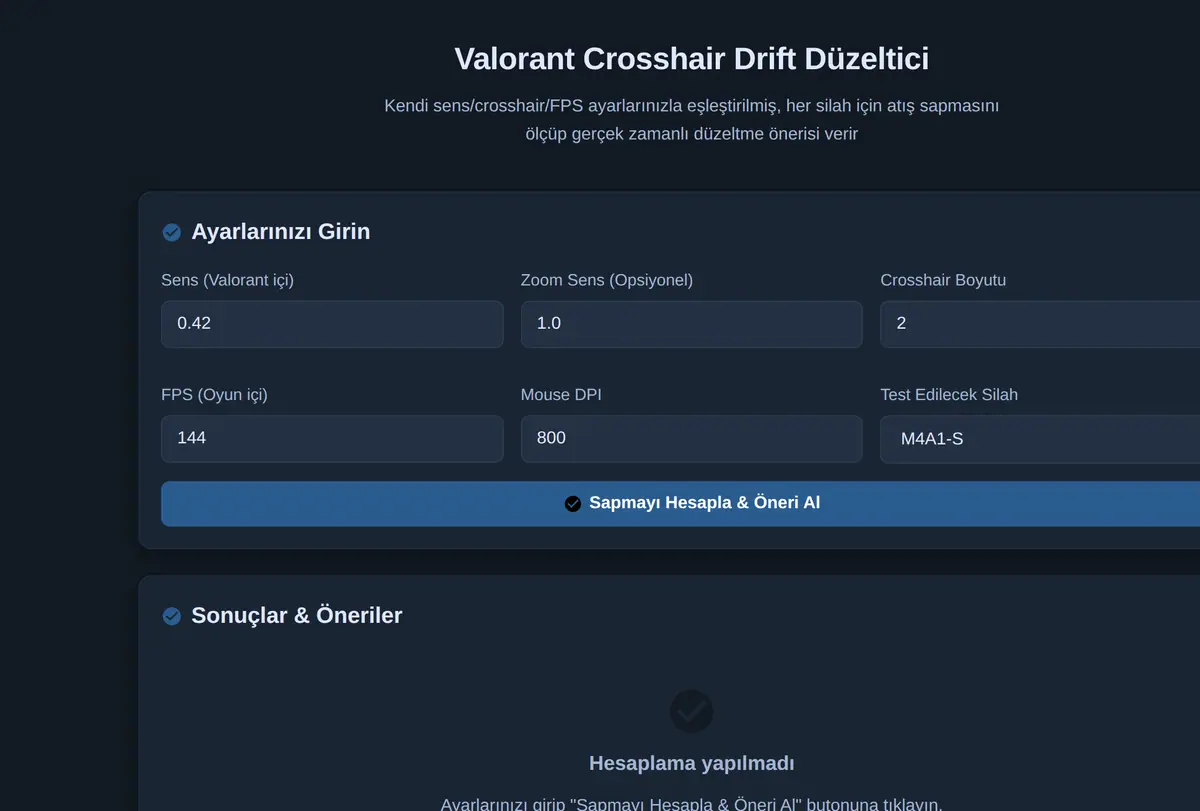
Task: Click the Mouse DPI label
Action: click(561, 395)
